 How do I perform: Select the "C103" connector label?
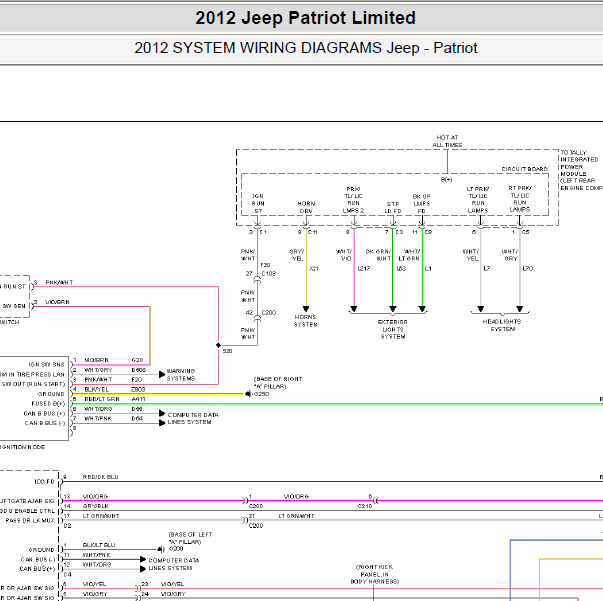click(269, 273)
